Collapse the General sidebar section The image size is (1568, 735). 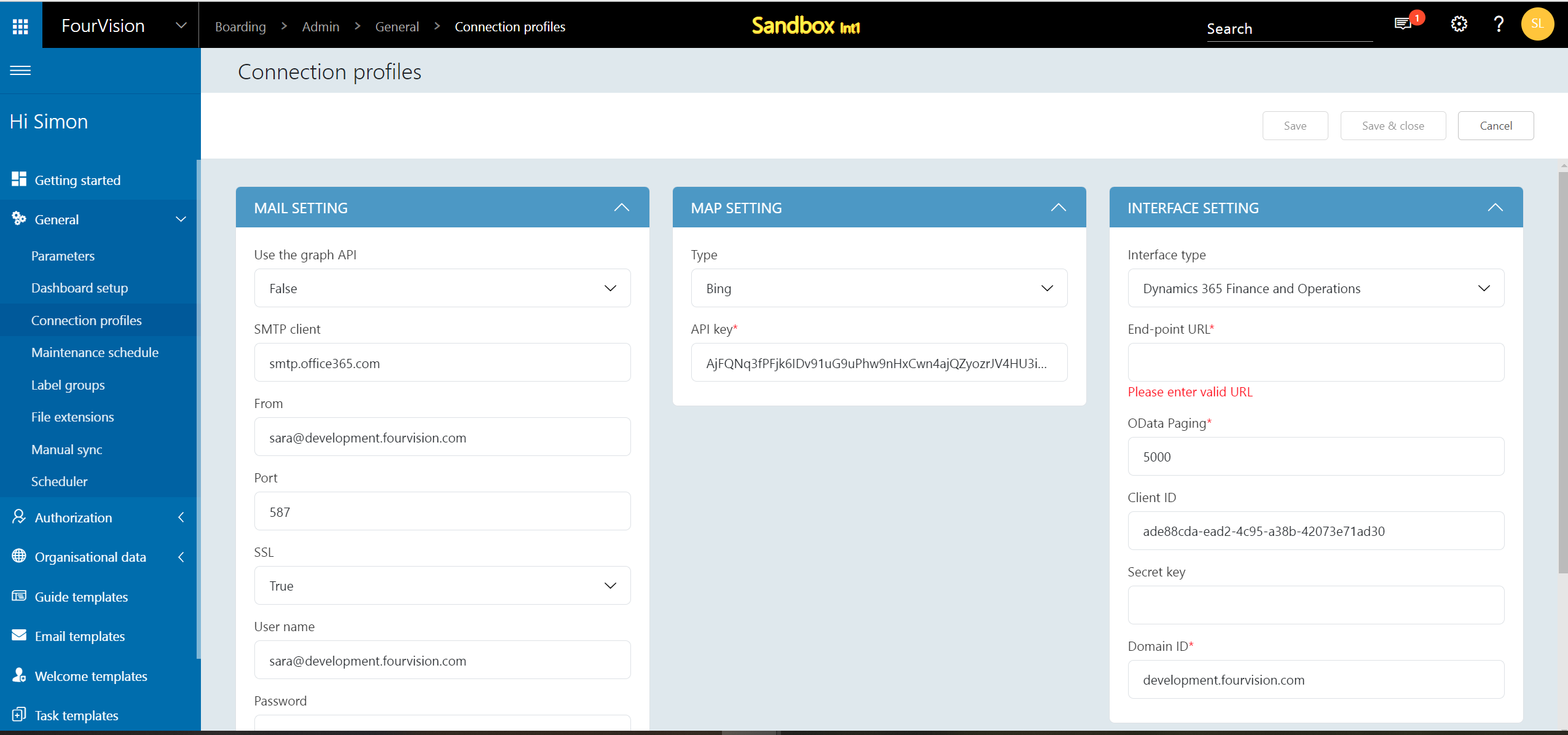181,219
